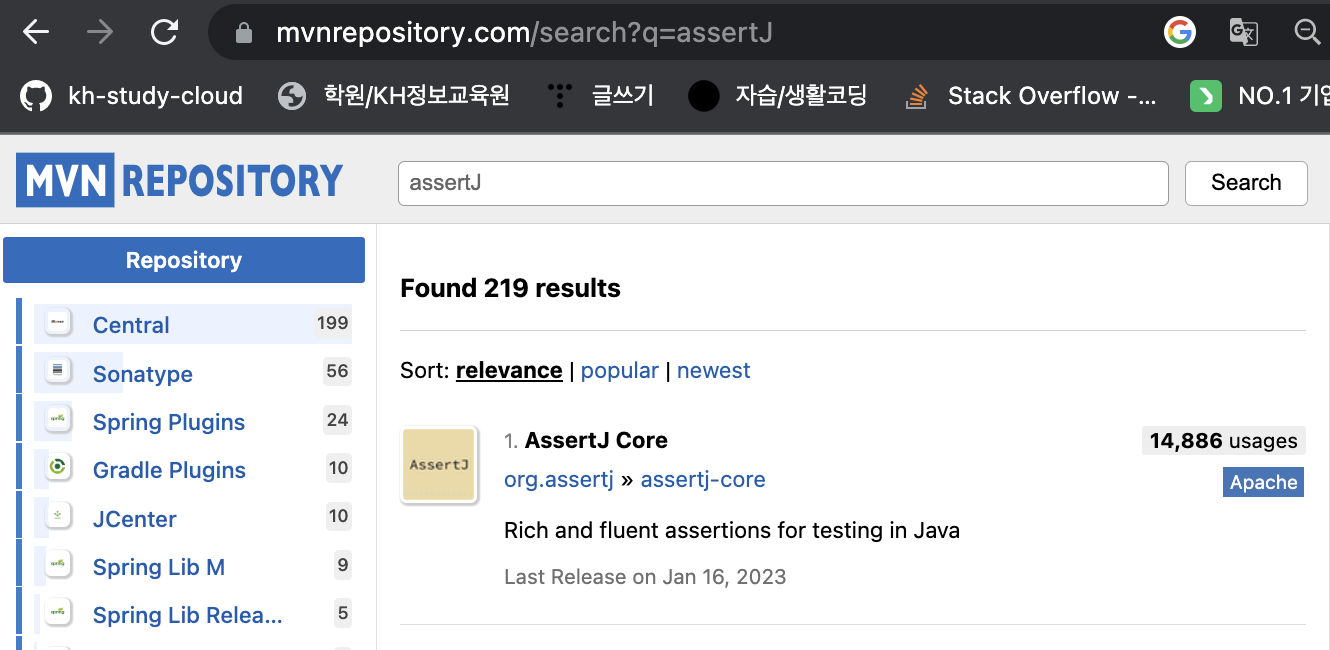Click the Spring Plugins repository icon
This screenshot has height=650, width=1330.
[58, 420]
